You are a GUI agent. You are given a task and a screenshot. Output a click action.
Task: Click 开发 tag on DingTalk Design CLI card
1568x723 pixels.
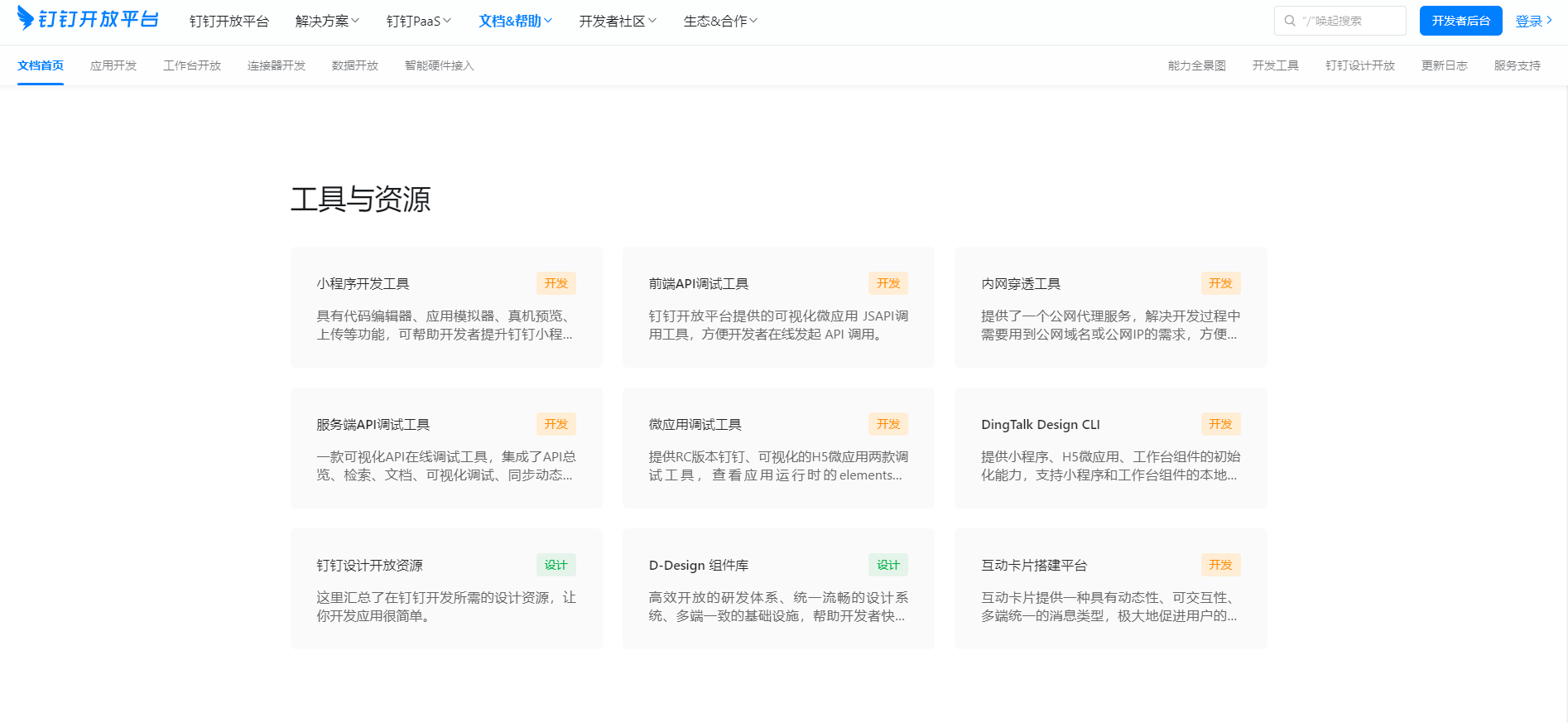click(x=1220, y=424)
